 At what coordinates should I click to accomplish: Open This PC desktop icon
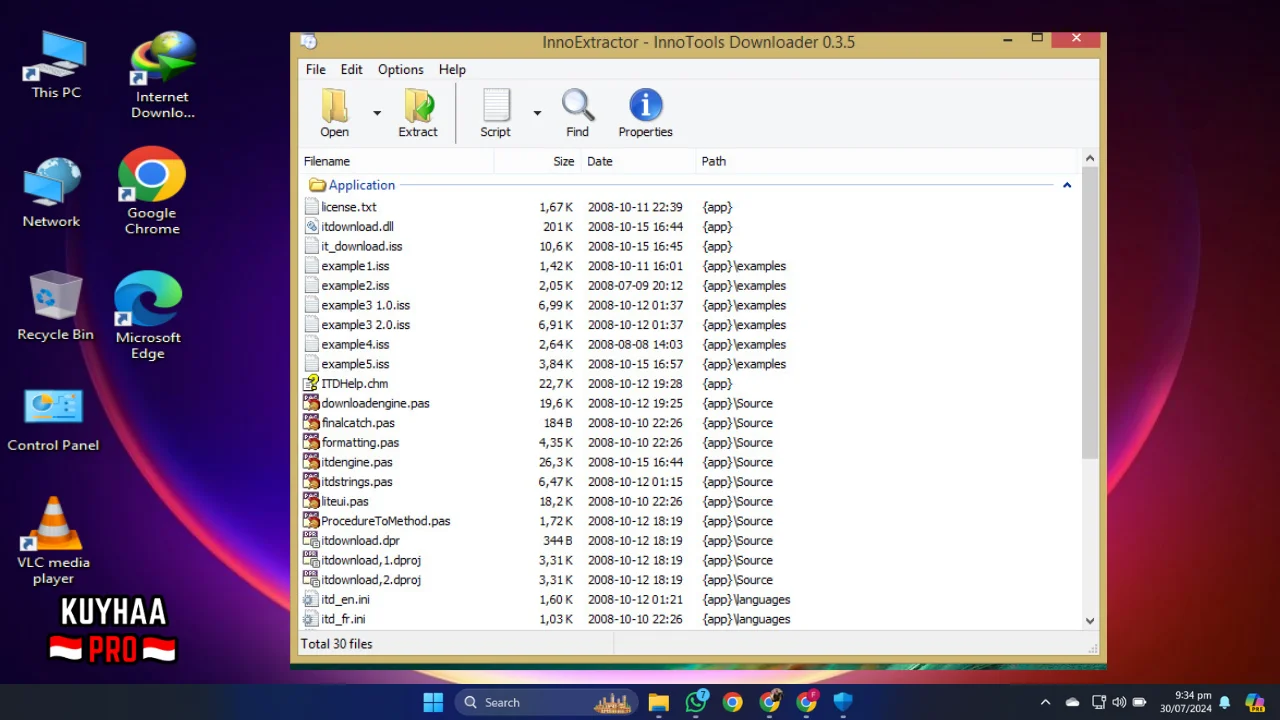[x=56, y=66]
